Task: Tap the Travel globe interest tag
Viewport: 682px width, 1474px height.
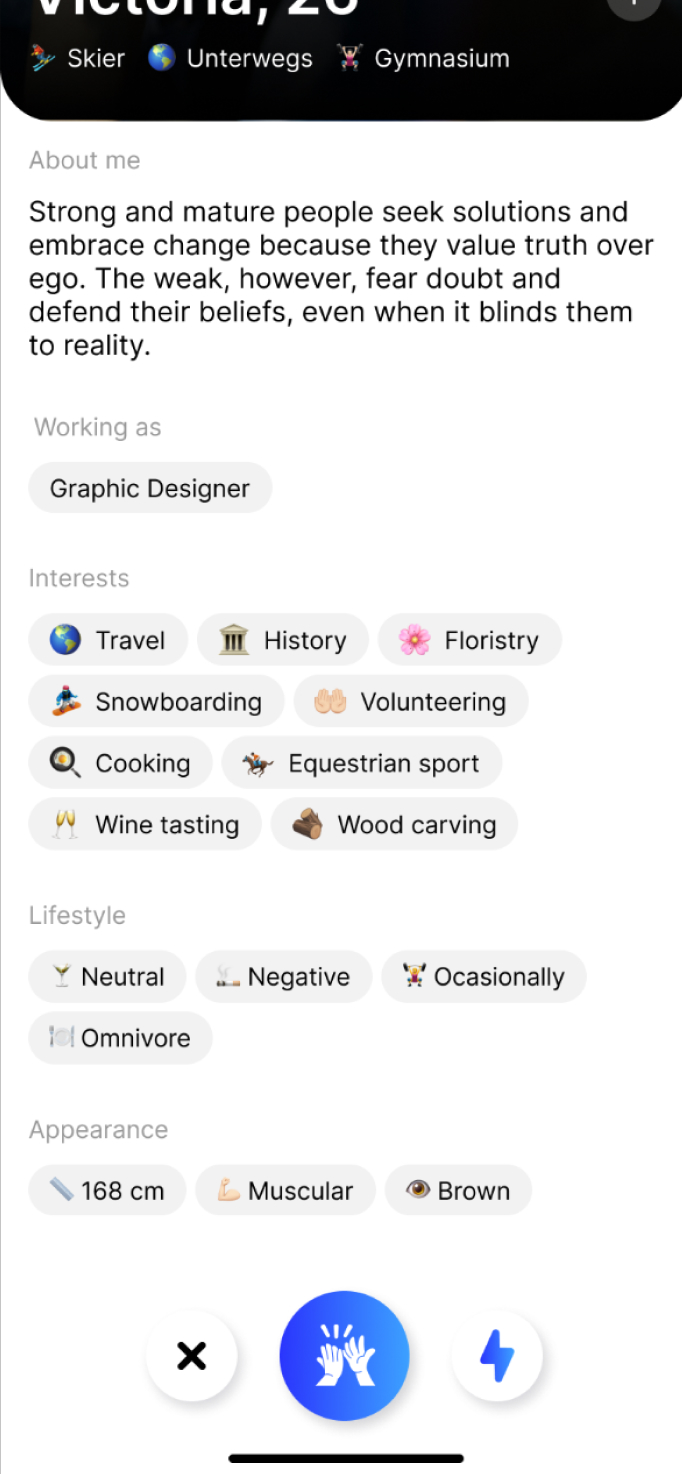Action: click(107, 639)
